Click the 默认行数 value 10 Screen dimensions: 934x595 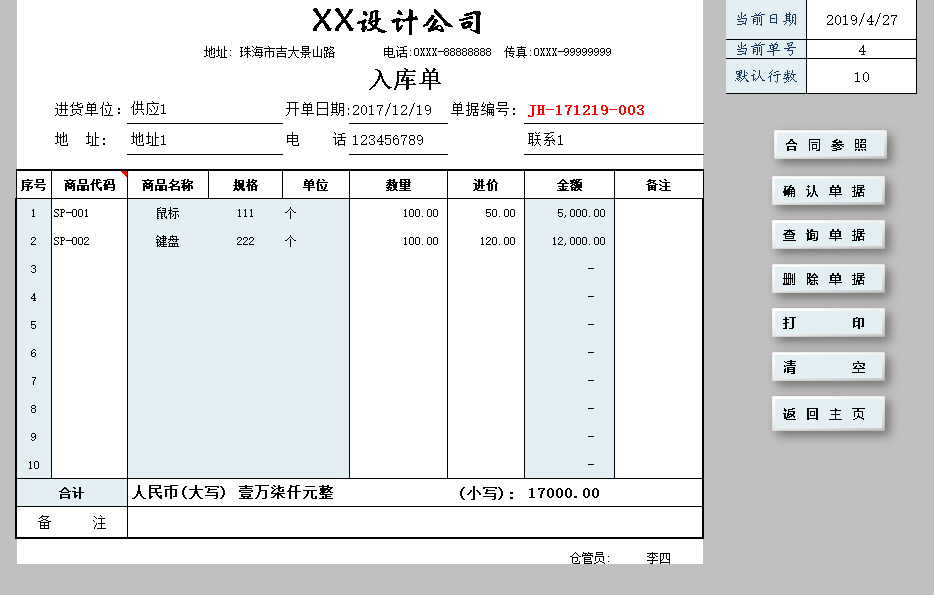861,77
